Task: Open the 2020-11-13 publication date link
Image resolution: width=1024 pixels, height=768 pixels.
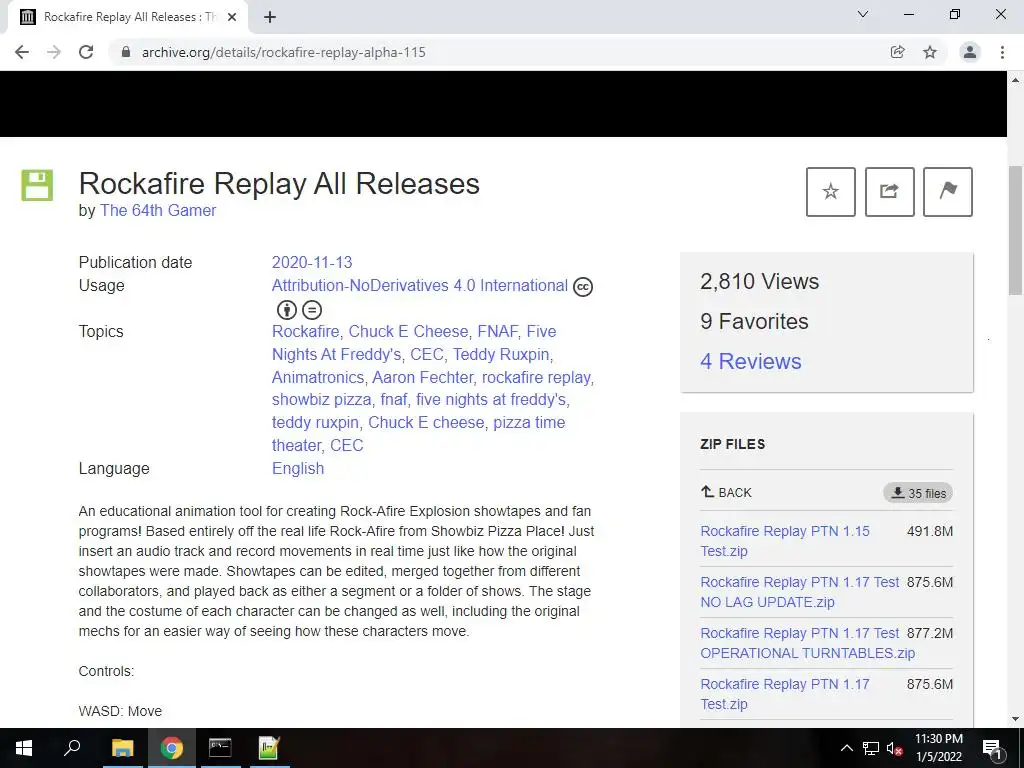Action: 312,263
